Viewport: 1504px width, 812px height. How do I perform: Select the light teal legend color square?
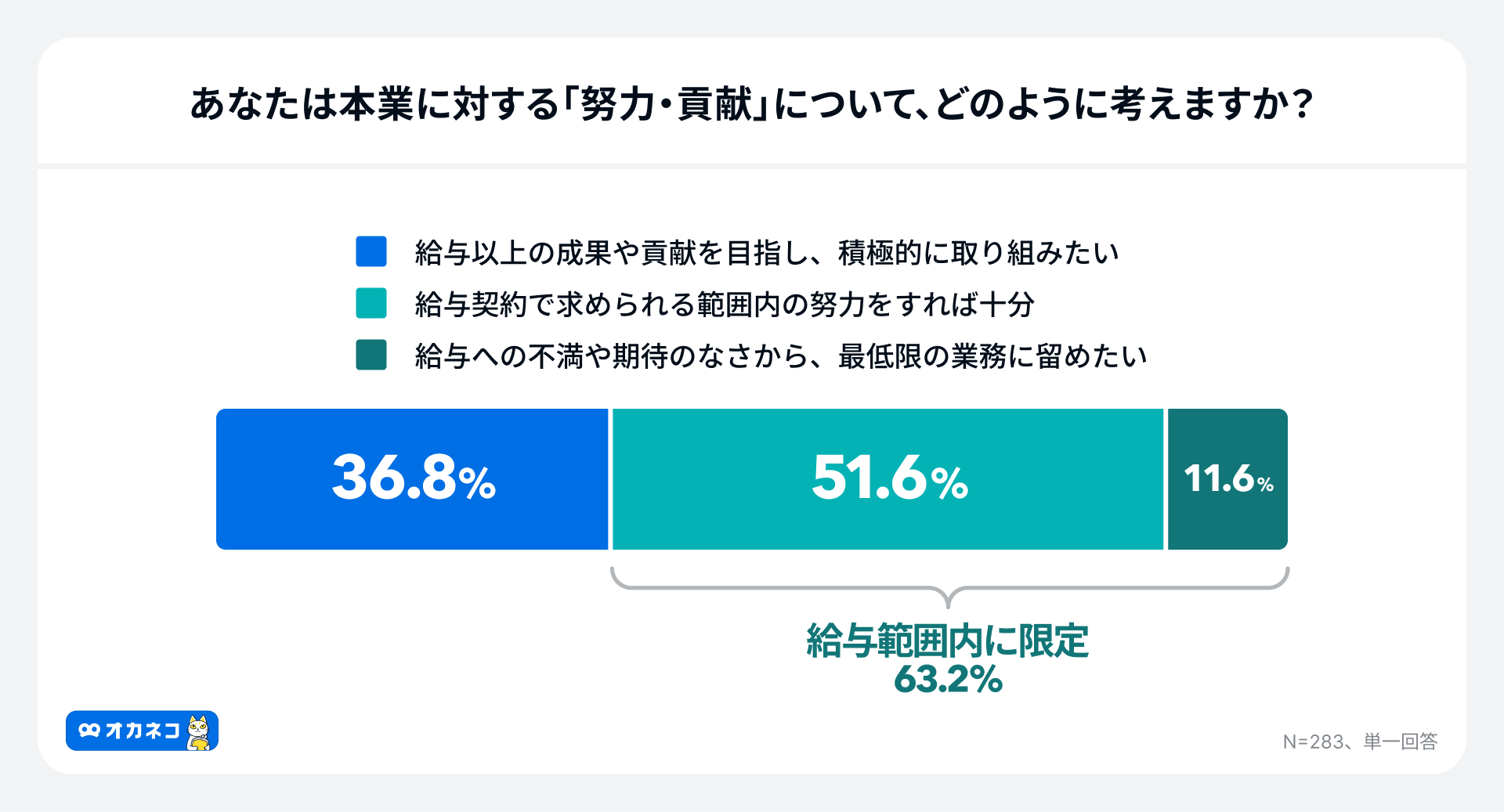371,304
